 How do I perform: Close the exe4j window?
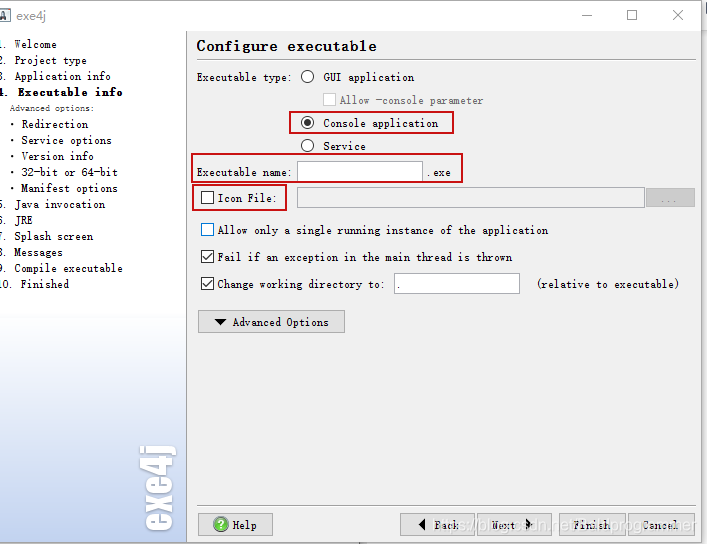[678, 15]
